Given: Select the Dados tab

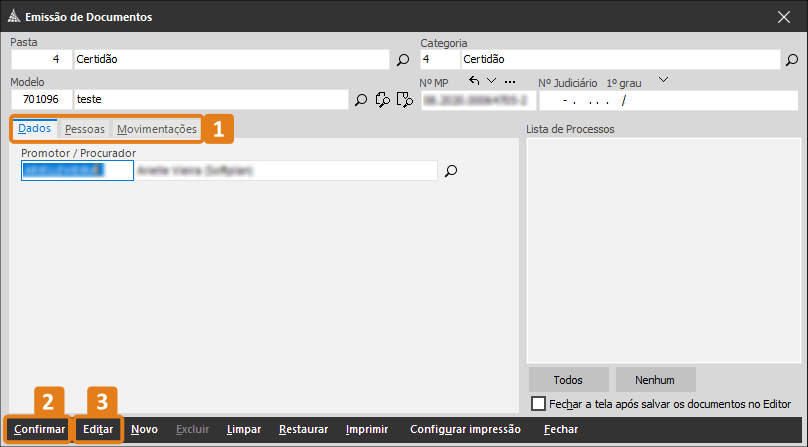Looking at the screenshot, I should [35, 128].
